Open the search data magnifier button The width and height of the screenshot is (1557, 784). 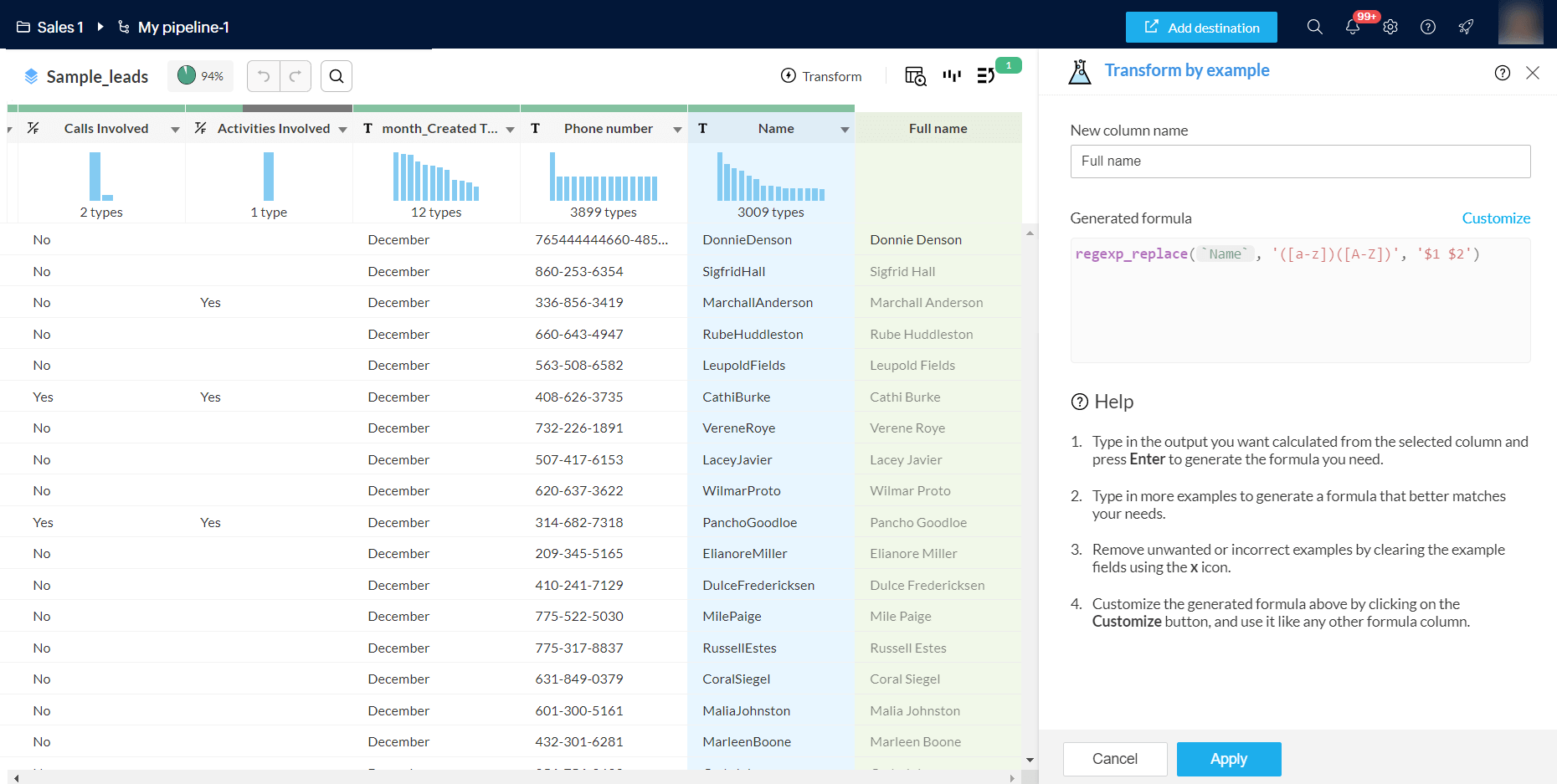(337, 76)
